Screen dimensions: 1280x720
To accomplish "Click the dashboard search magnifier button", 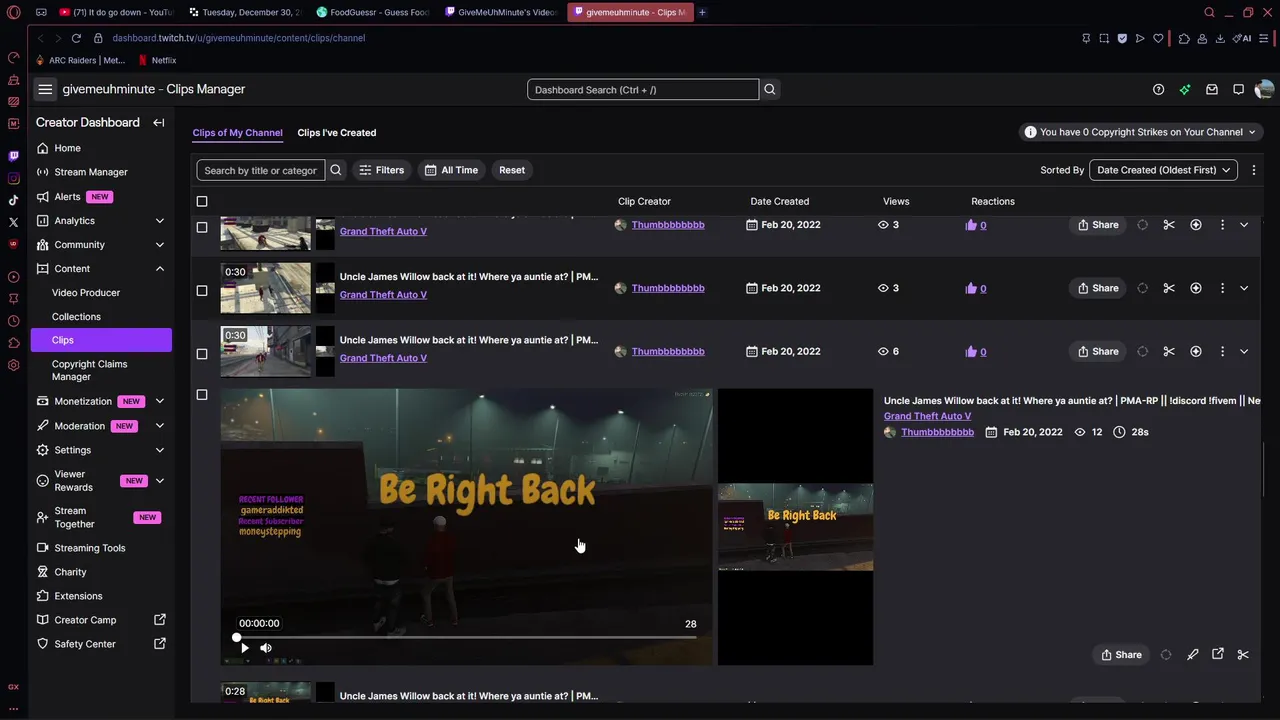I will (770, 89).
